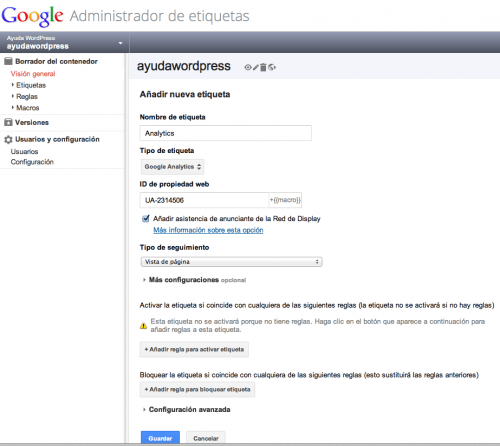Select Borrador del contenedor heading
The image size is (500, 446).
click(56, 61)
